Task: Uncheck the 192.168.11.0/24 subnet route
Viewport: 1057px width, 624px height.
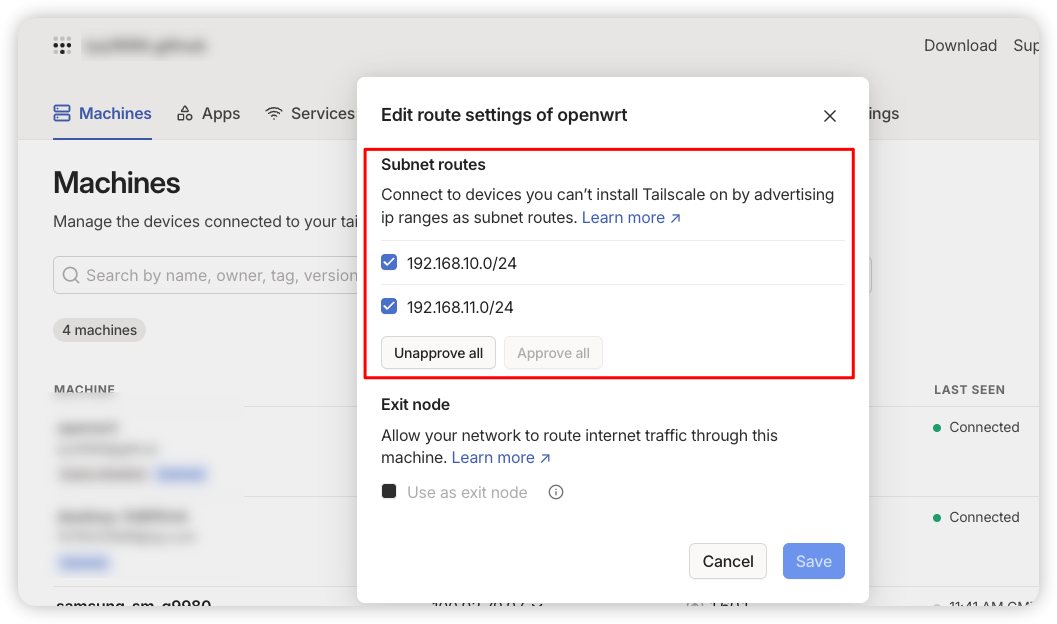Action: (x=389, y=307)
